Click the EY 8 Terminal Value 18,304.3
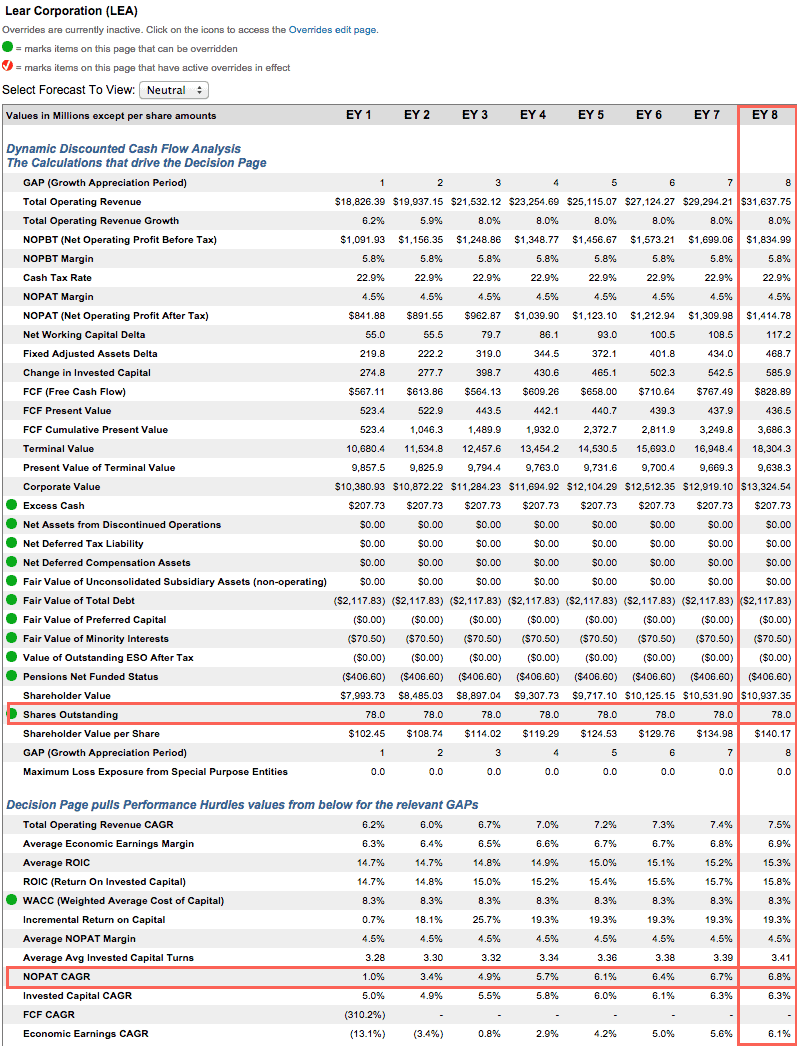Image resolution: width=797 pixels, height=1046 pixels. pos(770,448)
